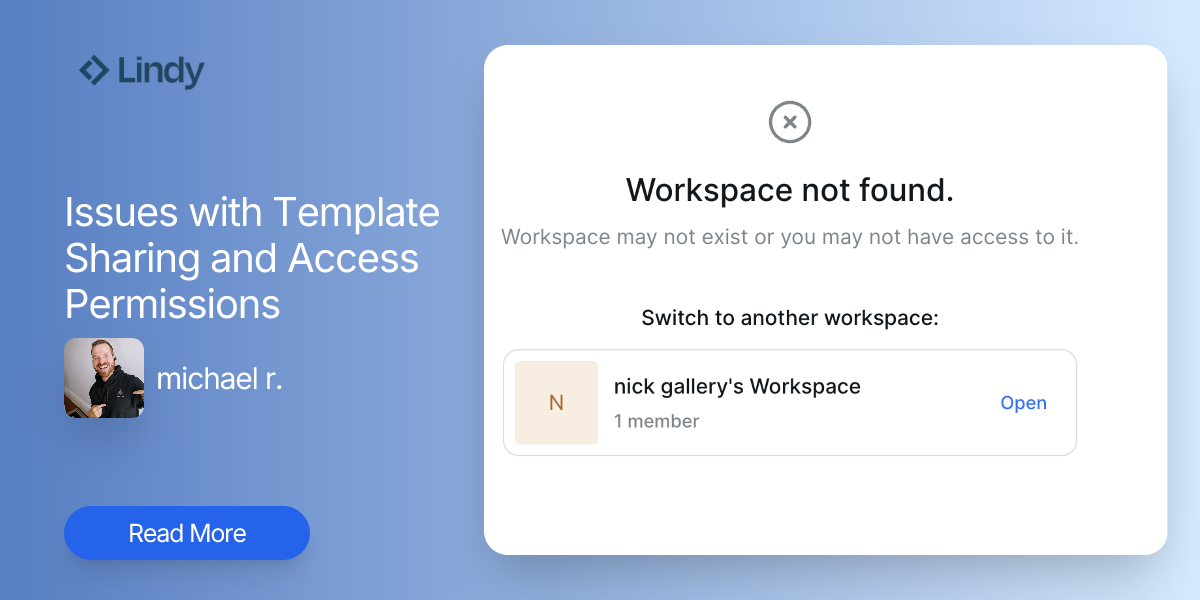
Task: Select the 1 member label
Action: [656, 421]
